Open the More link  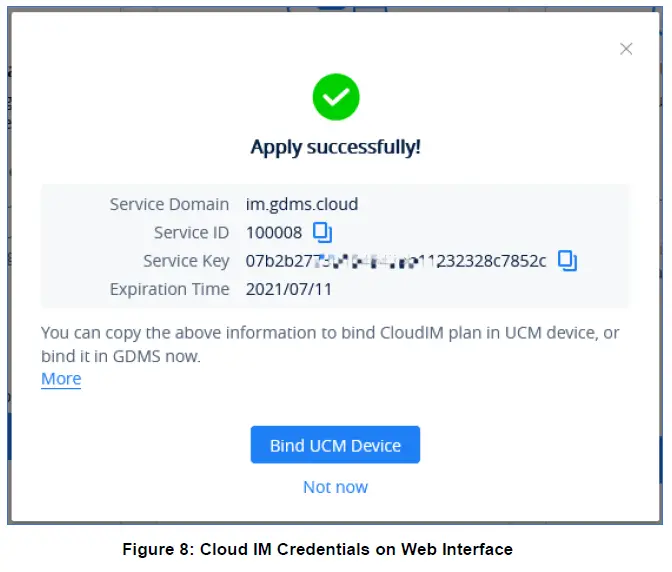pyautogui.click(x=61, y=379)
